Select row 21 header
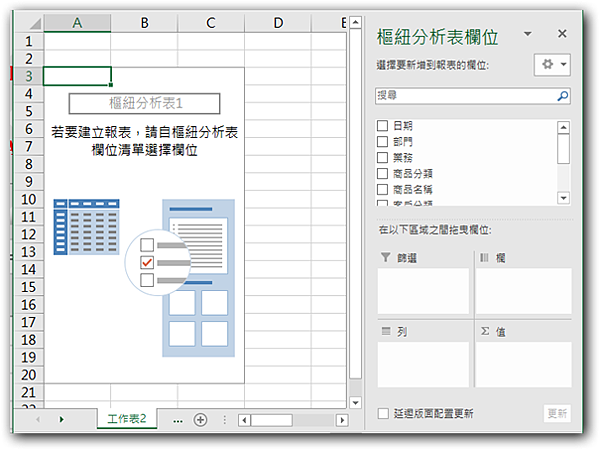Screen dimensions: 600x450 [29, 393]
